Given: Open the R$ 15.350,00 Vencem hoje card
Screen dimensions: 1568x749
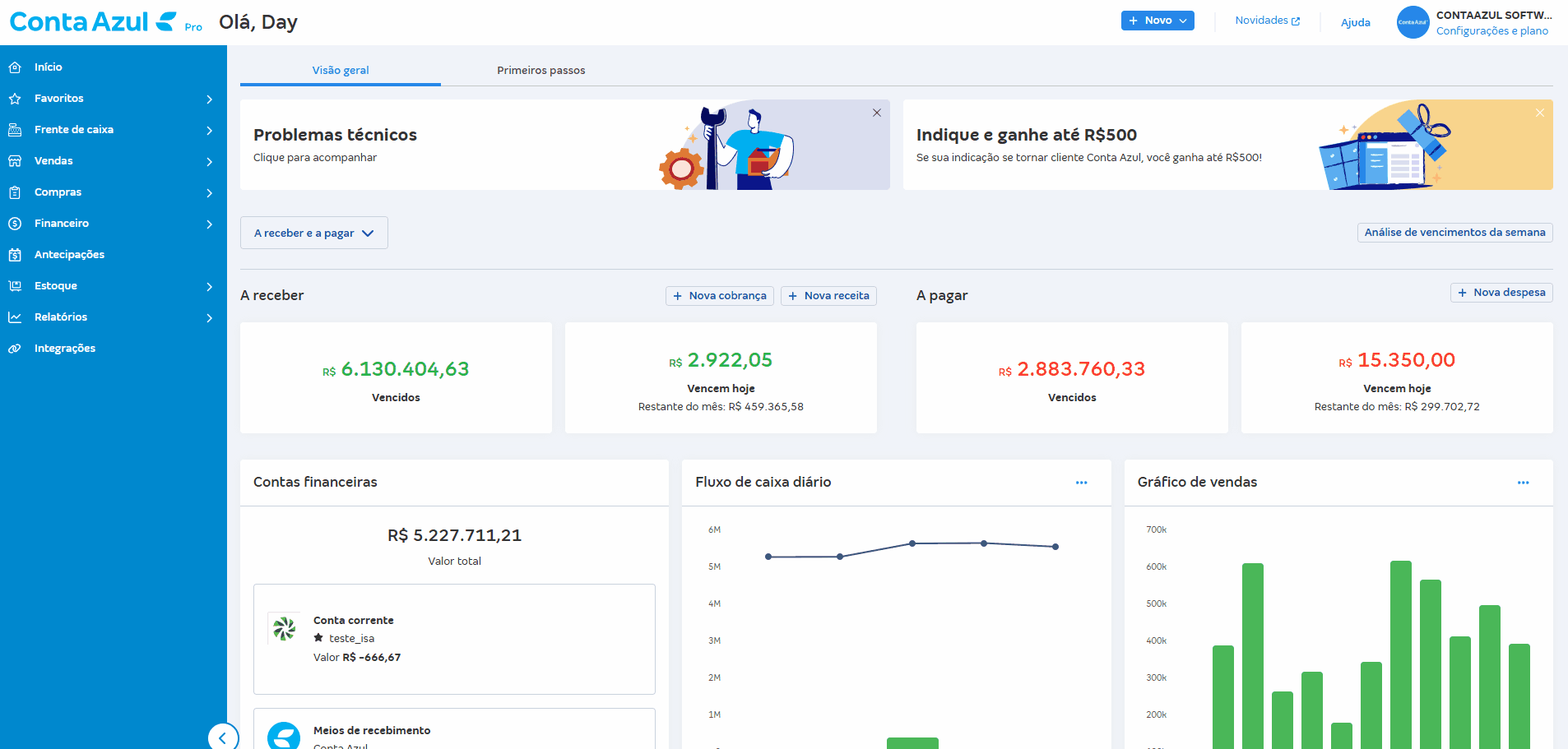Looking at the screenshot, I should pos(1397,378).
